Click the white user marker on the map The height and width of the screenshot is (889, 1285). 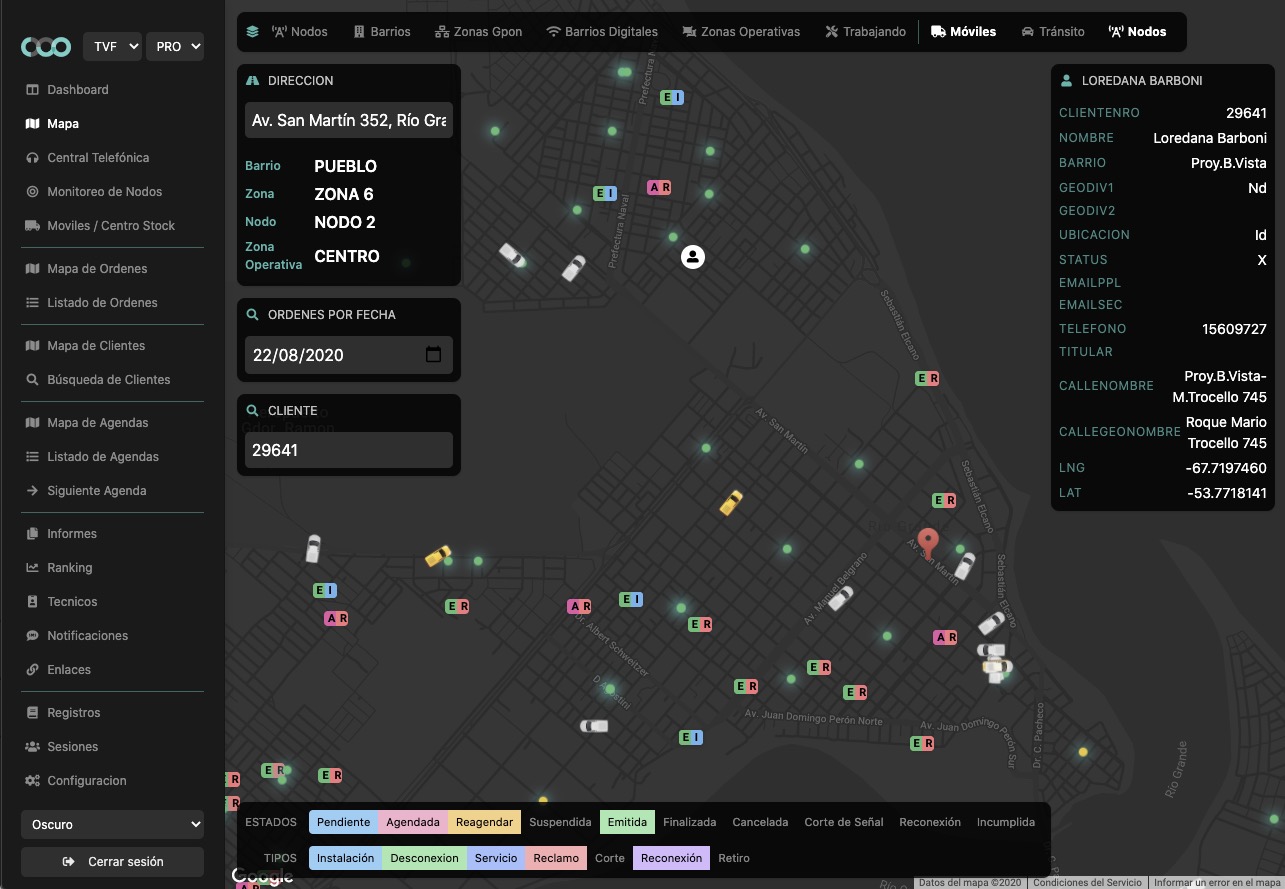click(693, 257)
